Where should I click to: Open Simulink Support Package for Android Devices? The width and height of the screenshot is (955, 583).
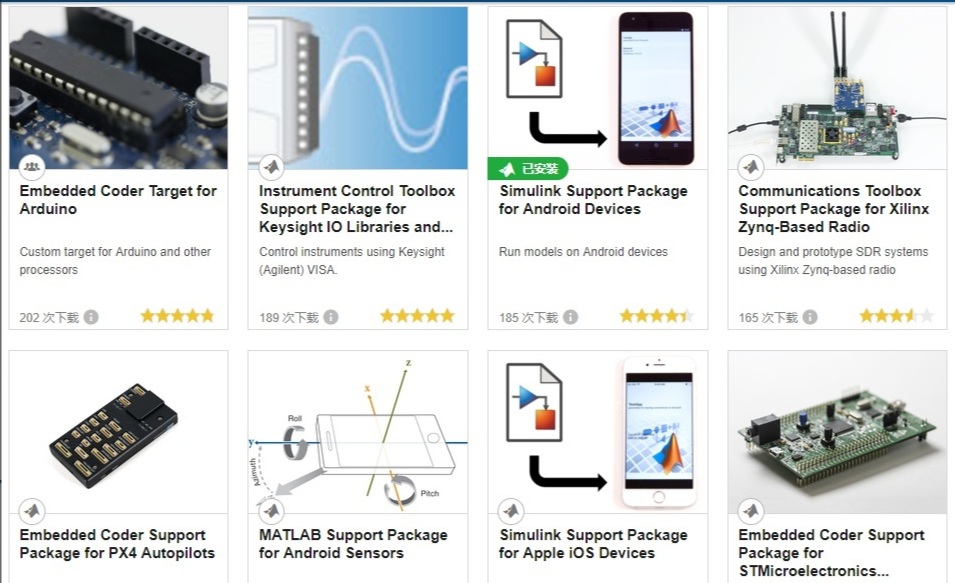[x=593, y=200]
